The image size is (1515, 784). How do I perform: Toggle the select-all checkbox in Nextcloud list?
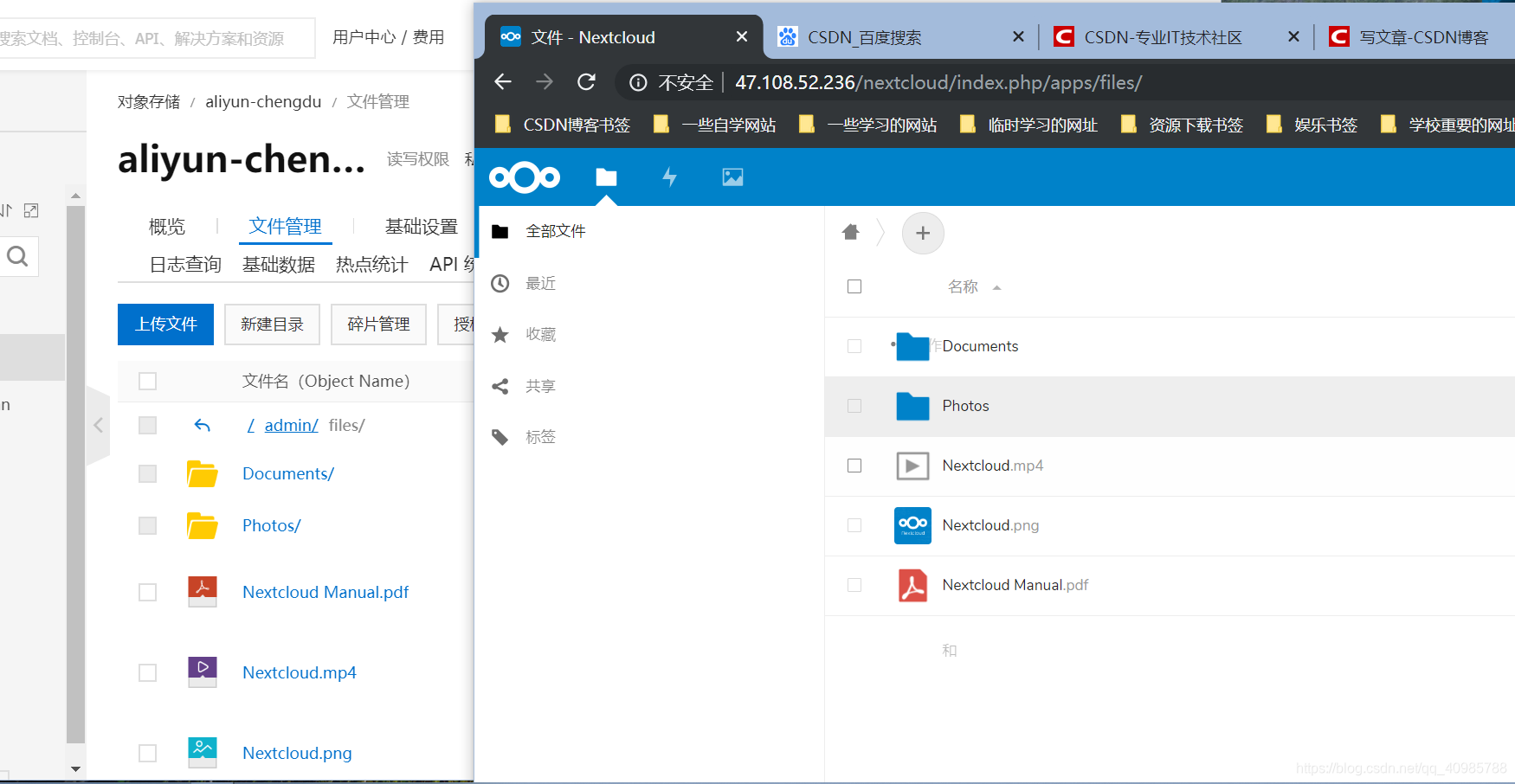[854, 286]
